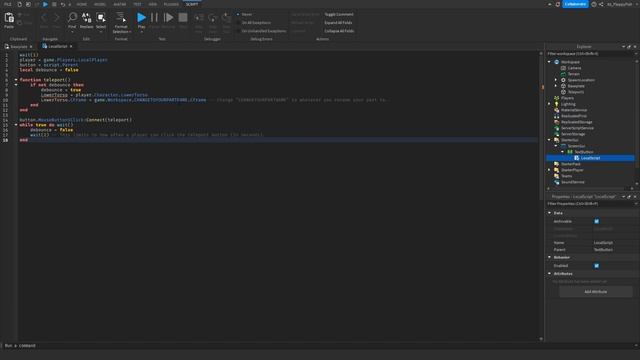Click the Teams icon in Explorer
640x360 pixels.
(x=557, y=176)
